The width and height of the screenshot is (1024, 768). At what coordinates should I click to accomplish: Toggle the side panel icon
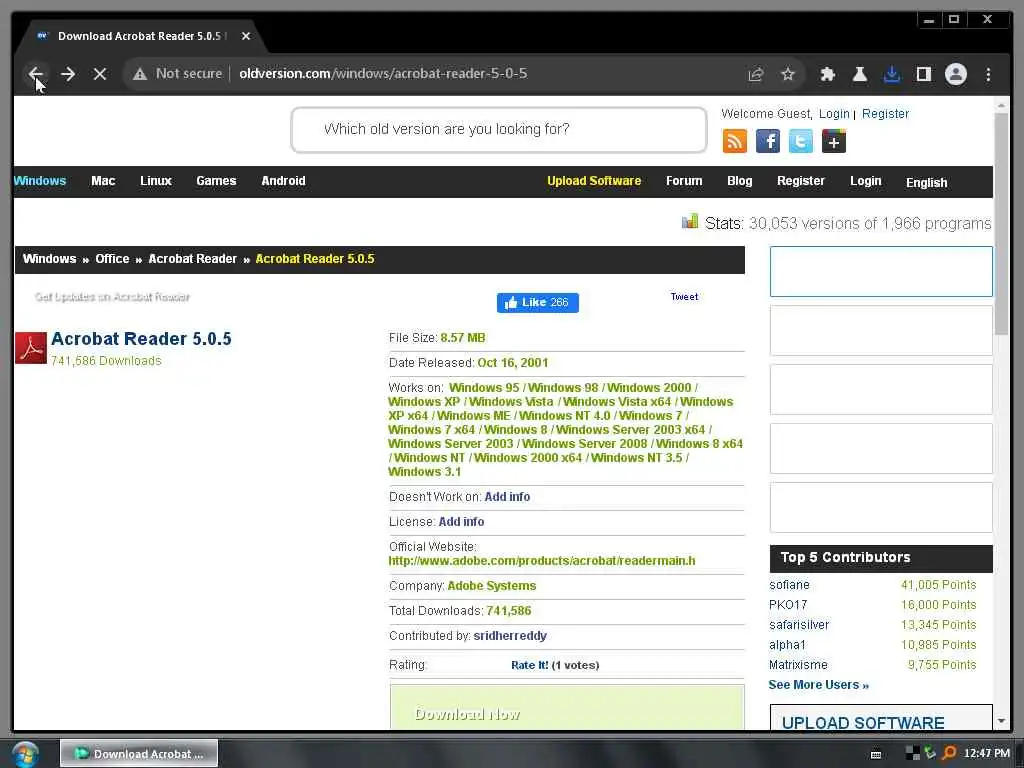pyautogui.click(x=923, y=74)
